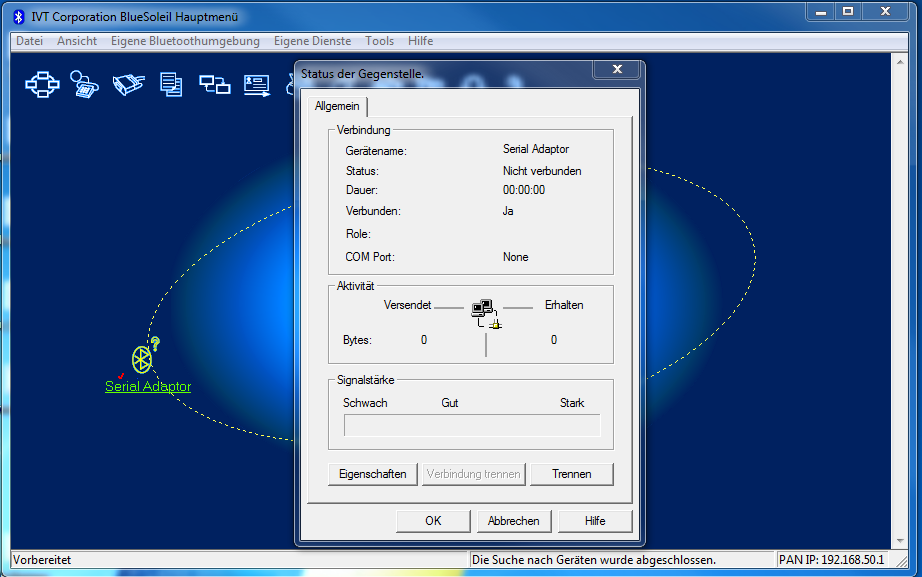Click the 'Nicht verbunden' status value

(x=542, y=171)
